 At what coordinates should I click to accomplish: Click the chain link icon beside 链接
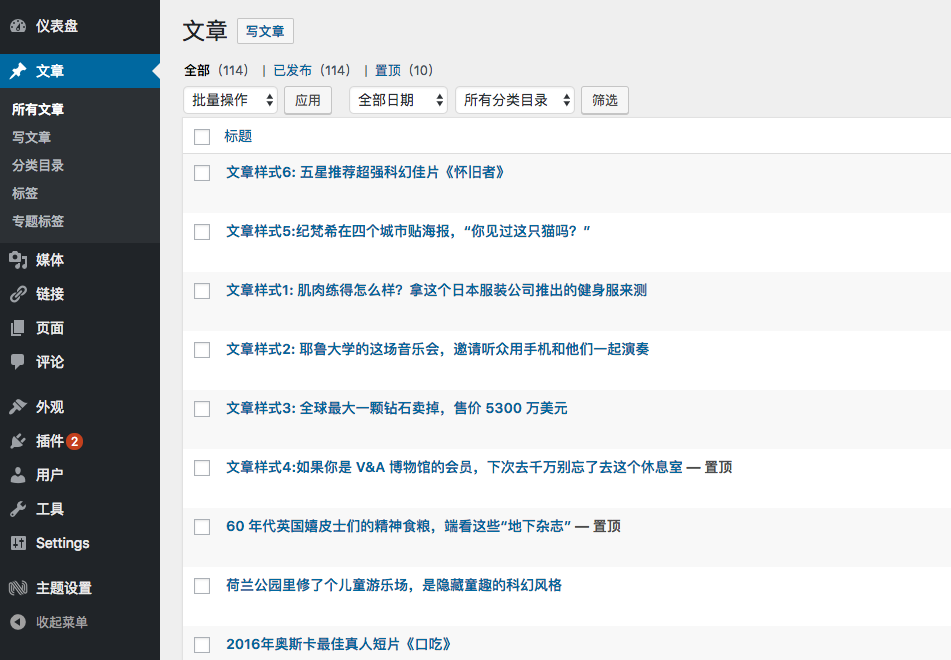point(18,294)
